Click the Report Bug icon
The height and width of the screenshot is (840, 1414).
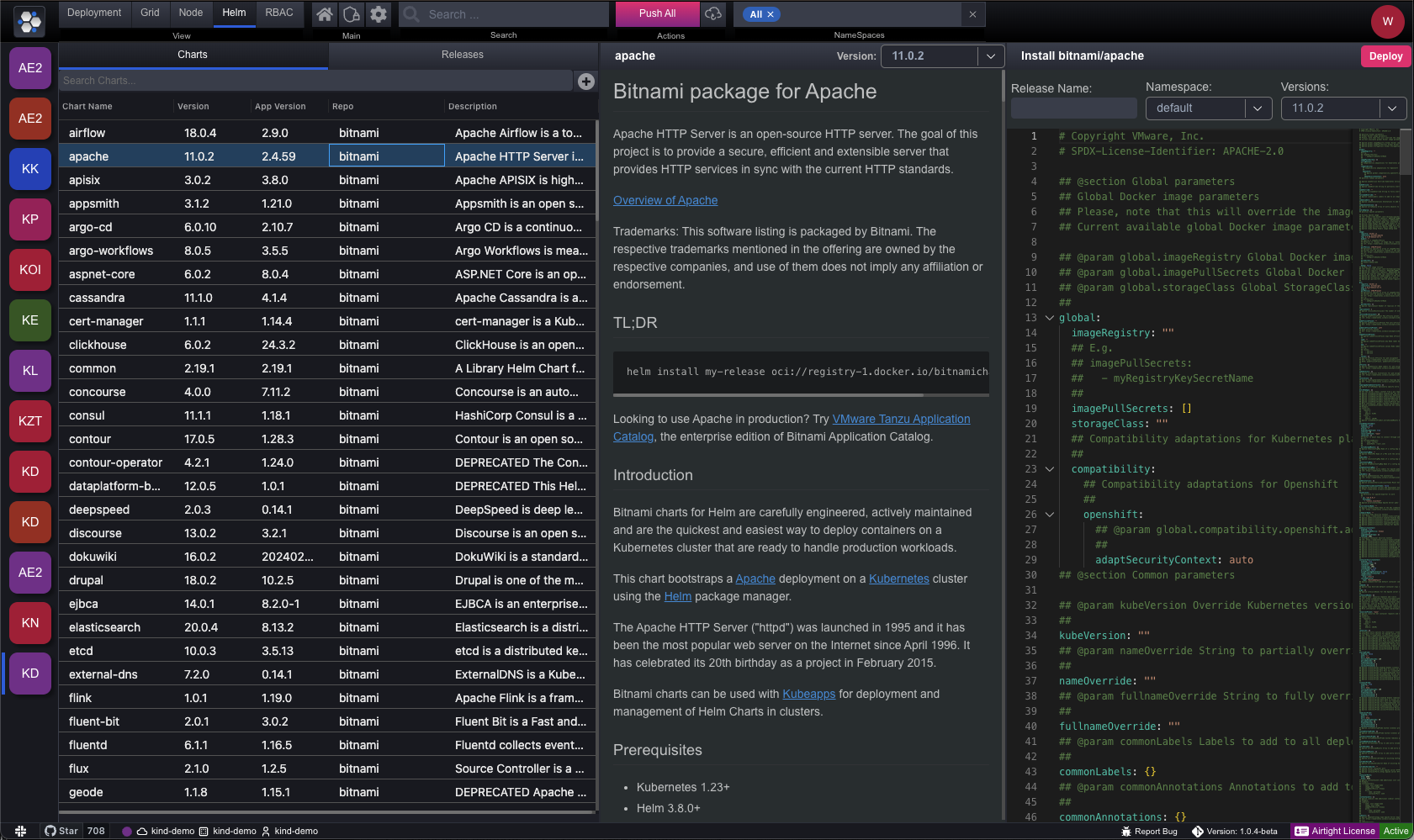tap(1126, 831)
